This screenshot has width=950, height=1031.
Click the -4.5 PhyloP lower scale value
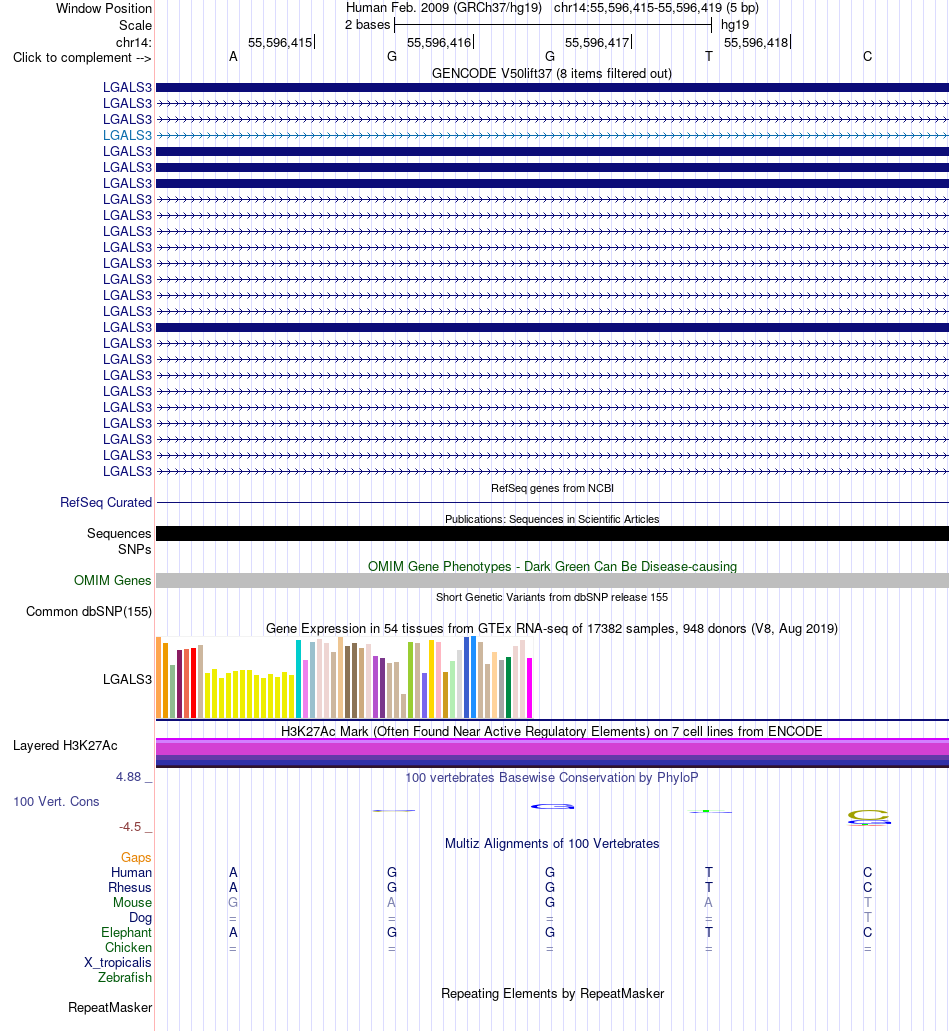[x=130, y=827]
